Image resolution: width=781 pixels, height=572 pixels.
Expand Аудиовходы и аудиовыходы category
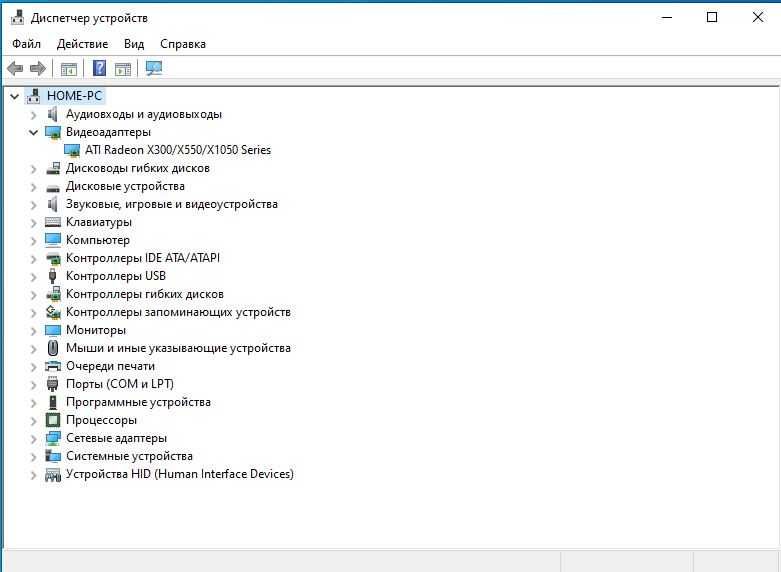[33, 115]
